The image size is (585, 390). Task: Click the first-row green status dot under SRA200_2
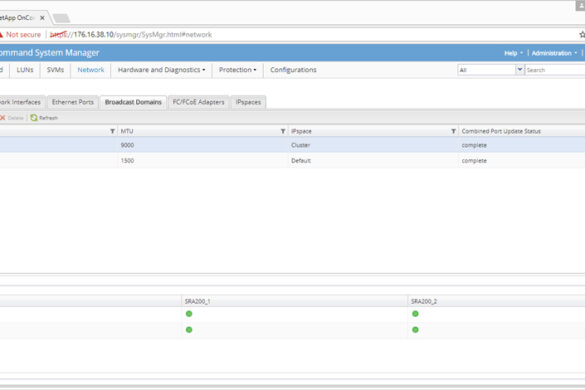click(415, 314)
